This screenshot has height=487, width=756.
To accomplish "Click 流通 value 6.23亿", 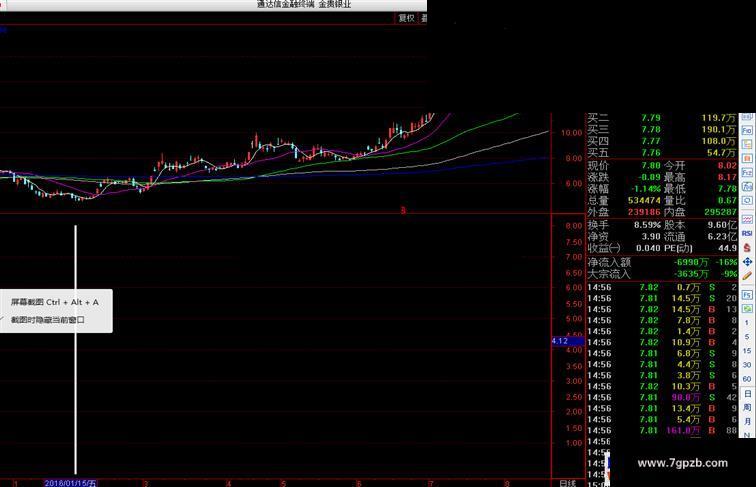I will click(x=722, y=236).
